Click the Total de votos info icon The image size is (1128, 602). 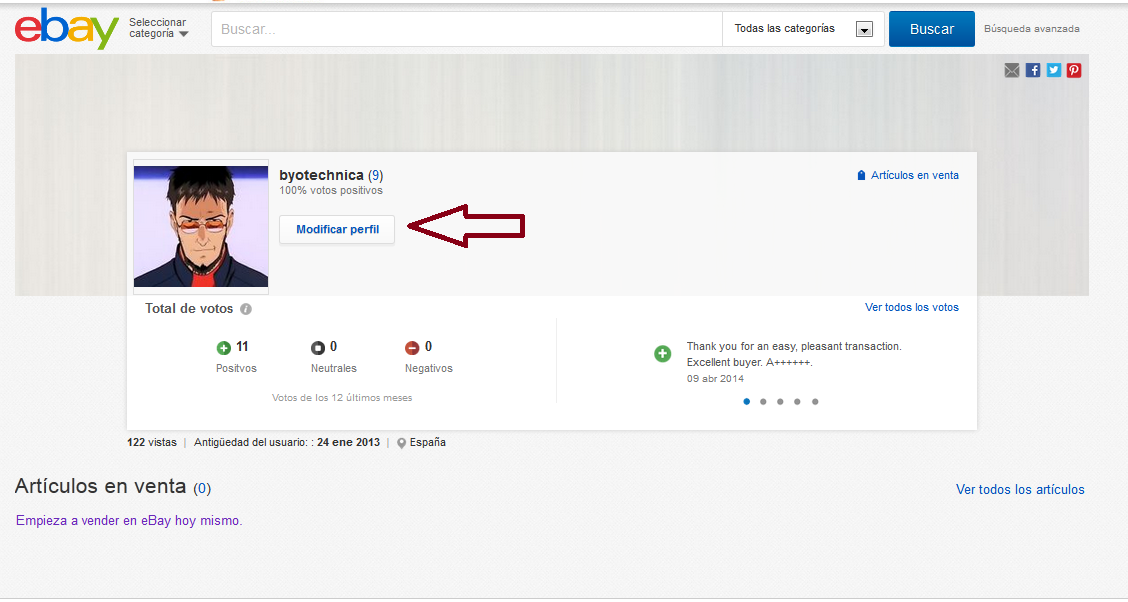[x=246, y=309]
